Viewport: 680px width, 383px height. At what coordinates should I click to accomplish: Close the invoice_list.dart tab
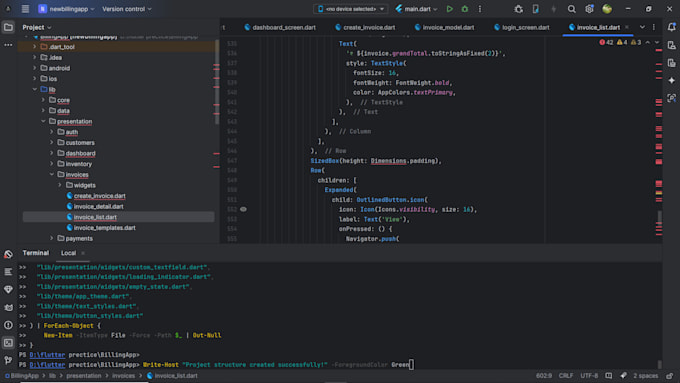coord(626,27)
